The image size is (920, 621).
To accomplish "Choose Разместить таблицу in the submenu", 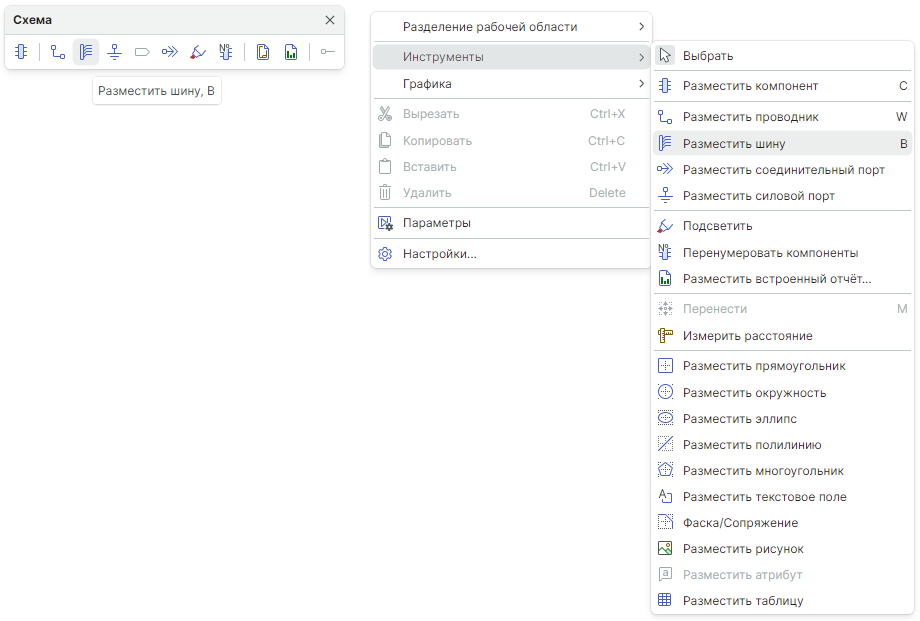I will [x=742, y=601].
